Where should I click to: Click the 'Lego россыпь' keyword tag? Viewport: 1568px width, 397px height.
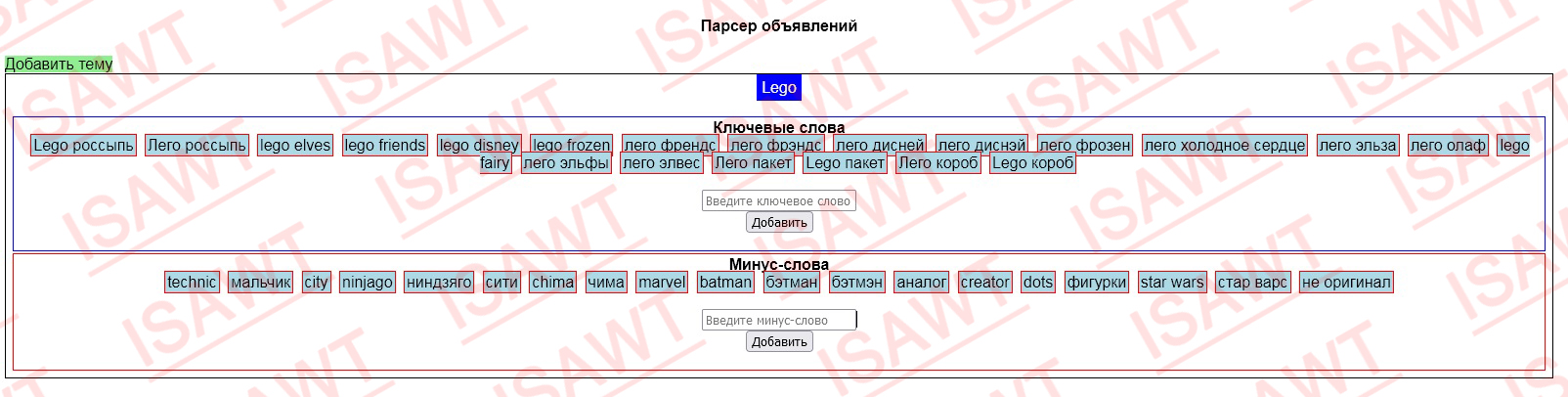tap(83, 145)
